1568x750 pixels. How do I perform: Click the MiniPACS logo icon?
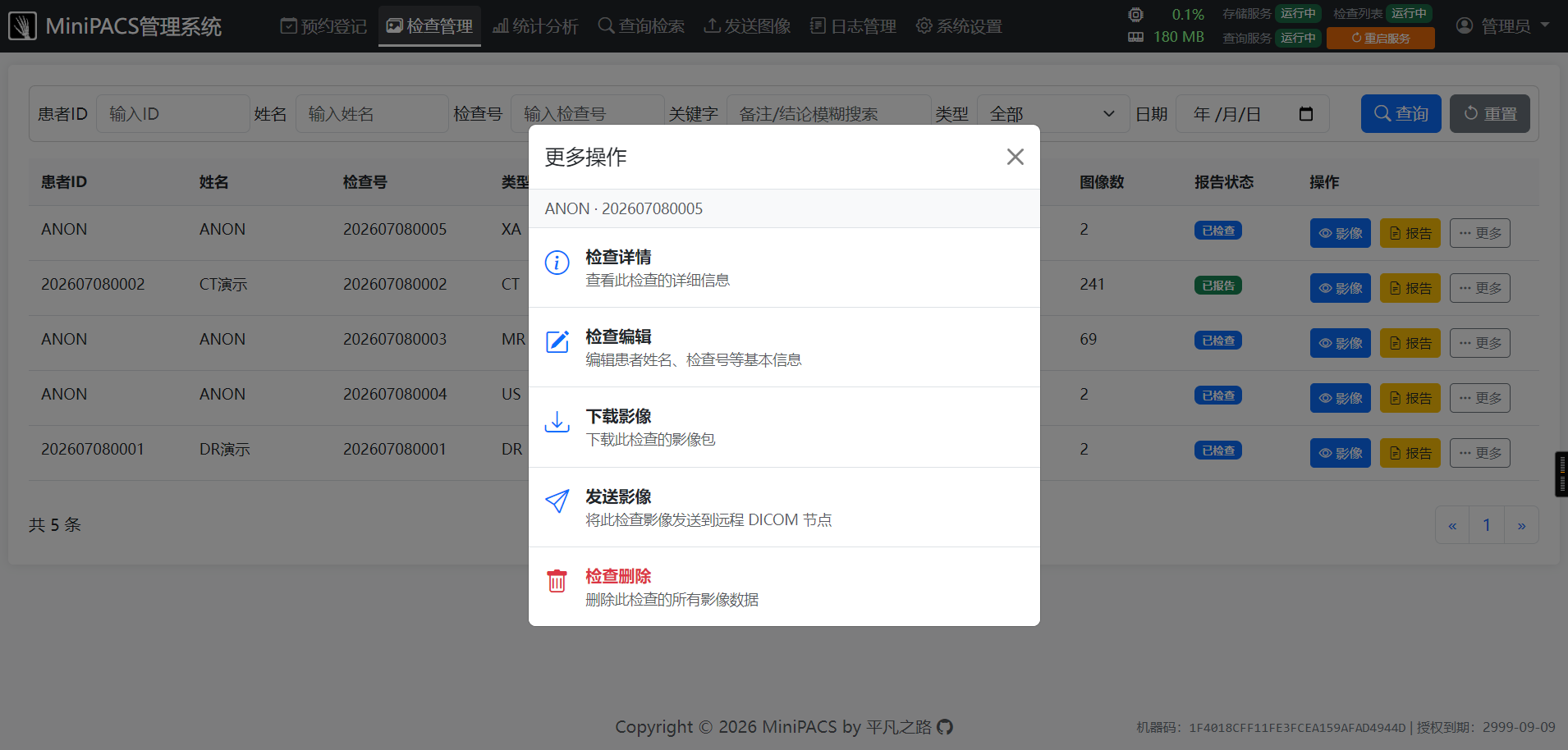tap(23, 26)
